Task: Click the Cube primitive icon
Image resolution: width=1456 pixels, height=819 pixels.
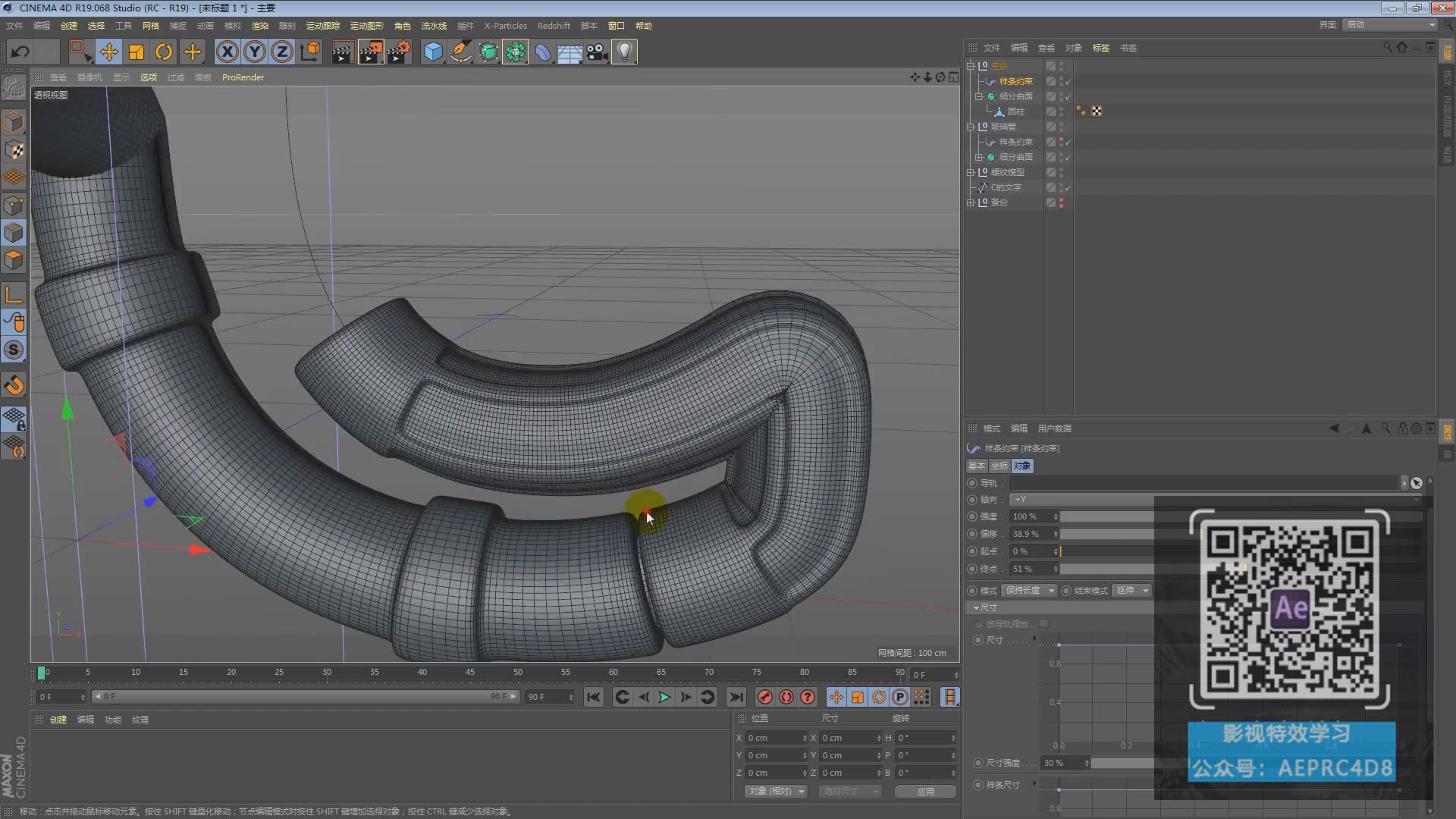Action: (433, 52)
